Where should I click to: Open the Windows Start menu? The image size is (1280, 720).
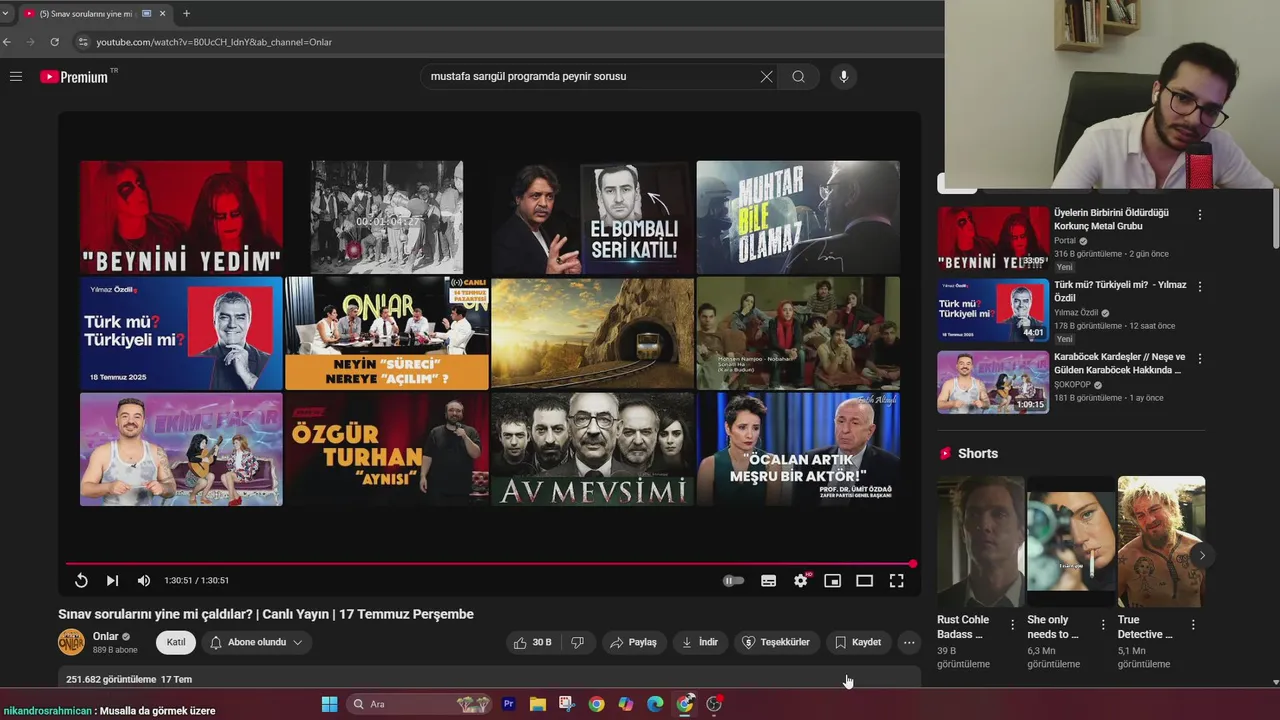[x=329, y=704]
